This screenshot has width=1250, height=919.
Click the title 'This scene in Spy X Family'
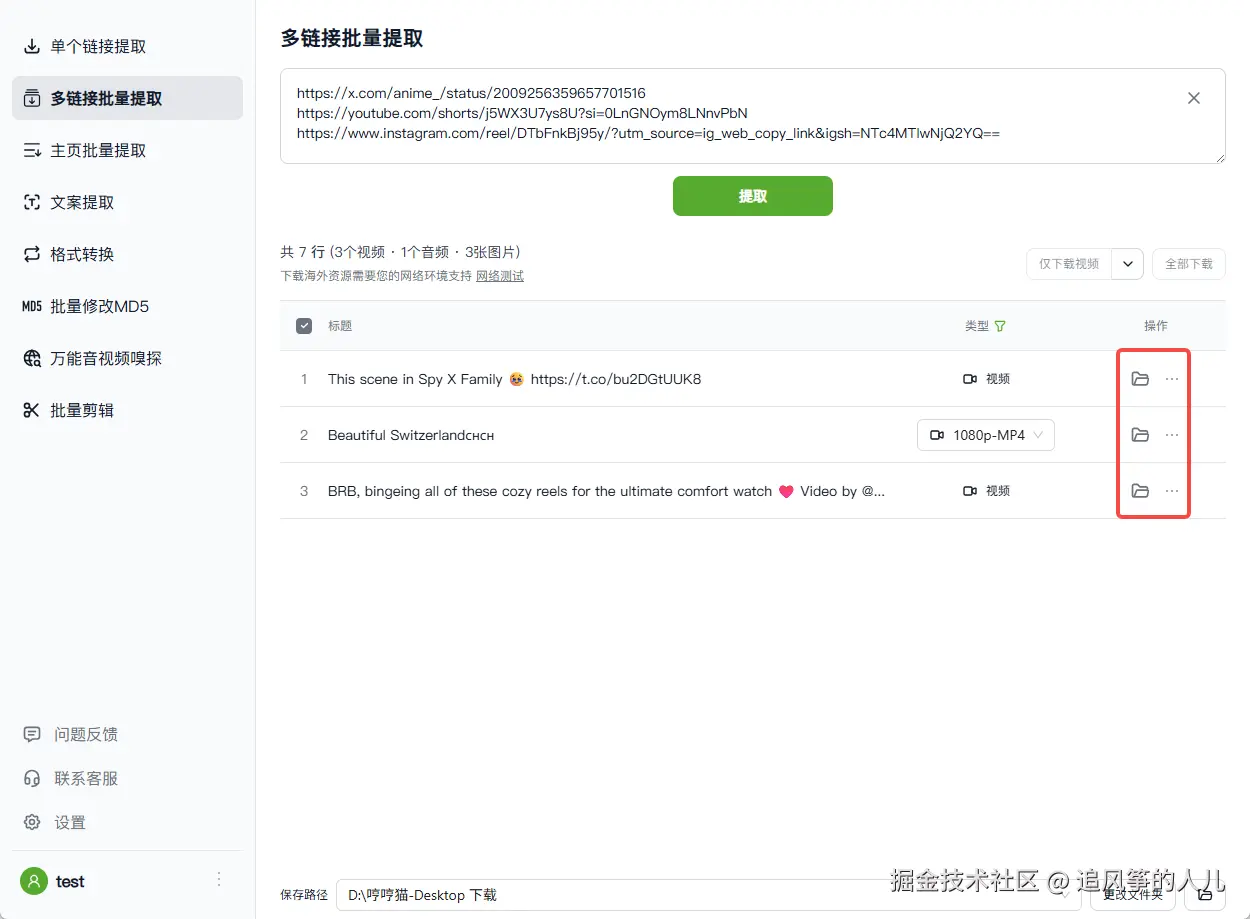(415, 379)
